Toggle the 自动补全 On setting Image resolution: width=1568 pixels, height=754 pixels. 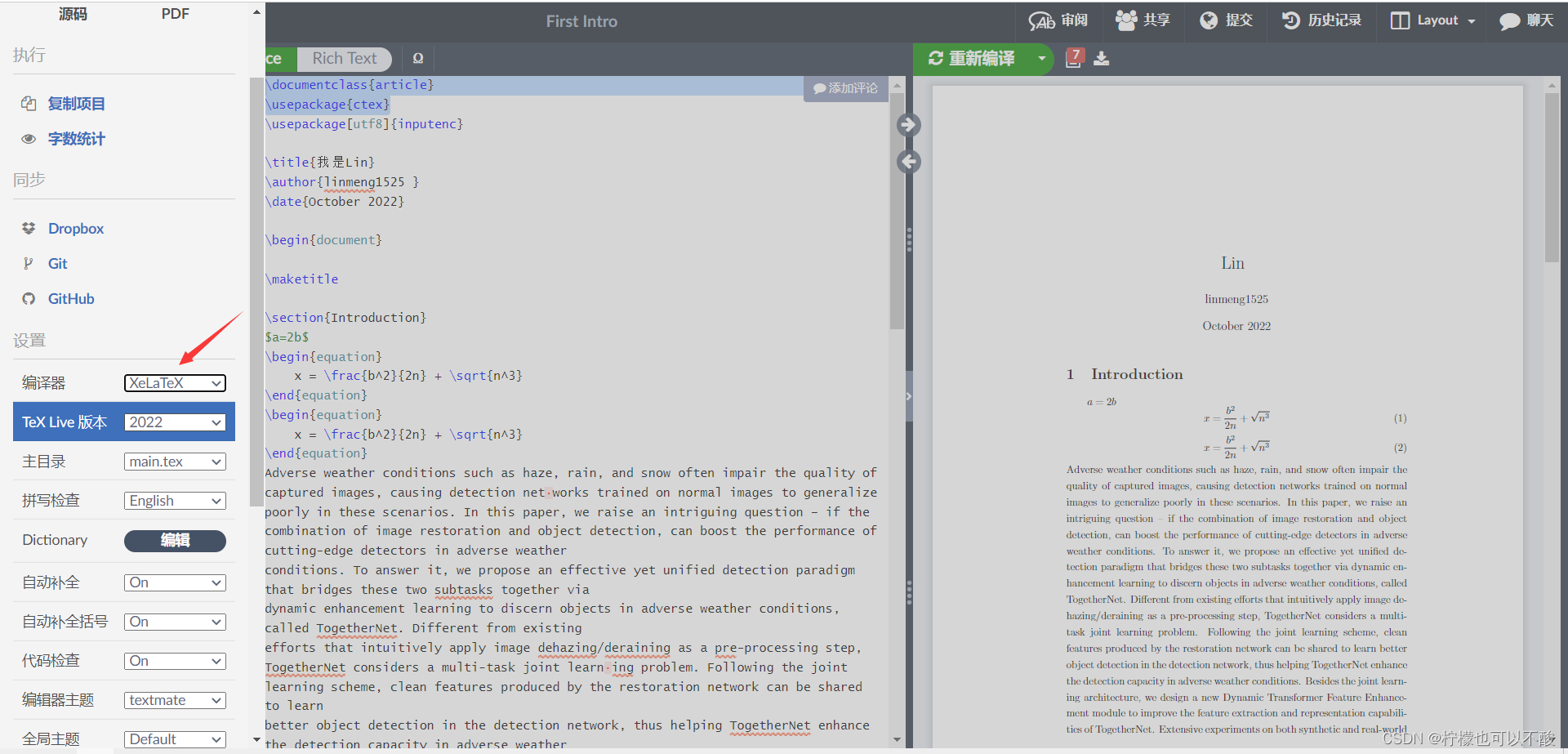coord(175,582)
